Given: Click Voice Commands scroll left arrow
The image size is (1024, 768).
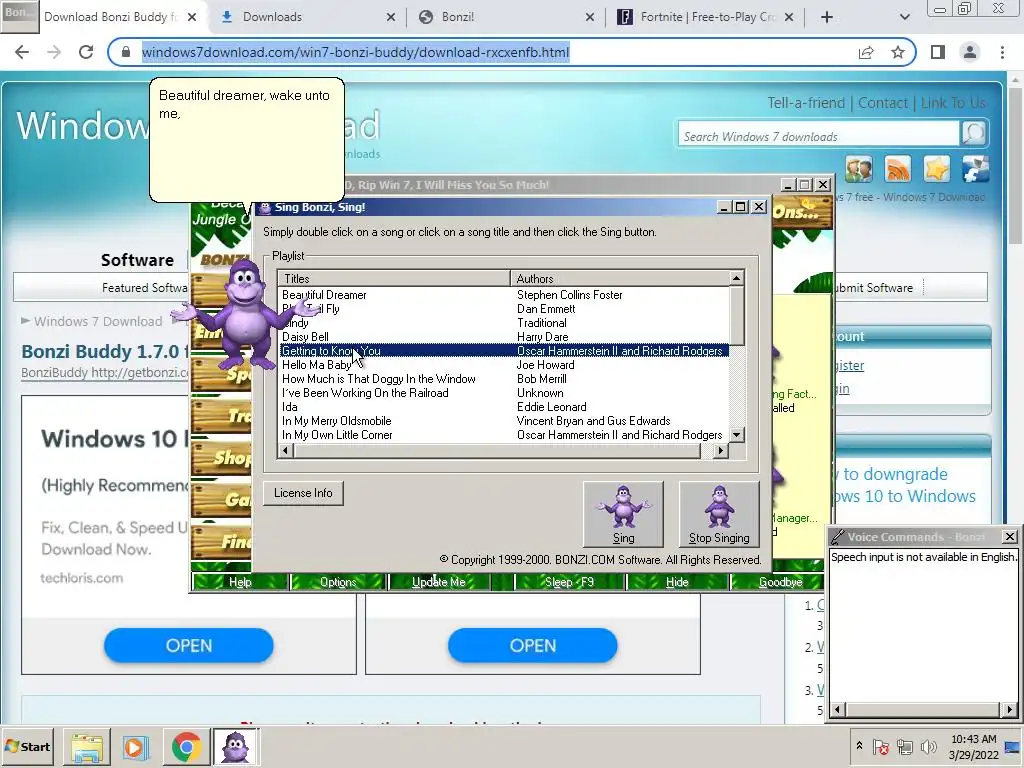Looking at the screenshot, I should (x=838, y=709).
